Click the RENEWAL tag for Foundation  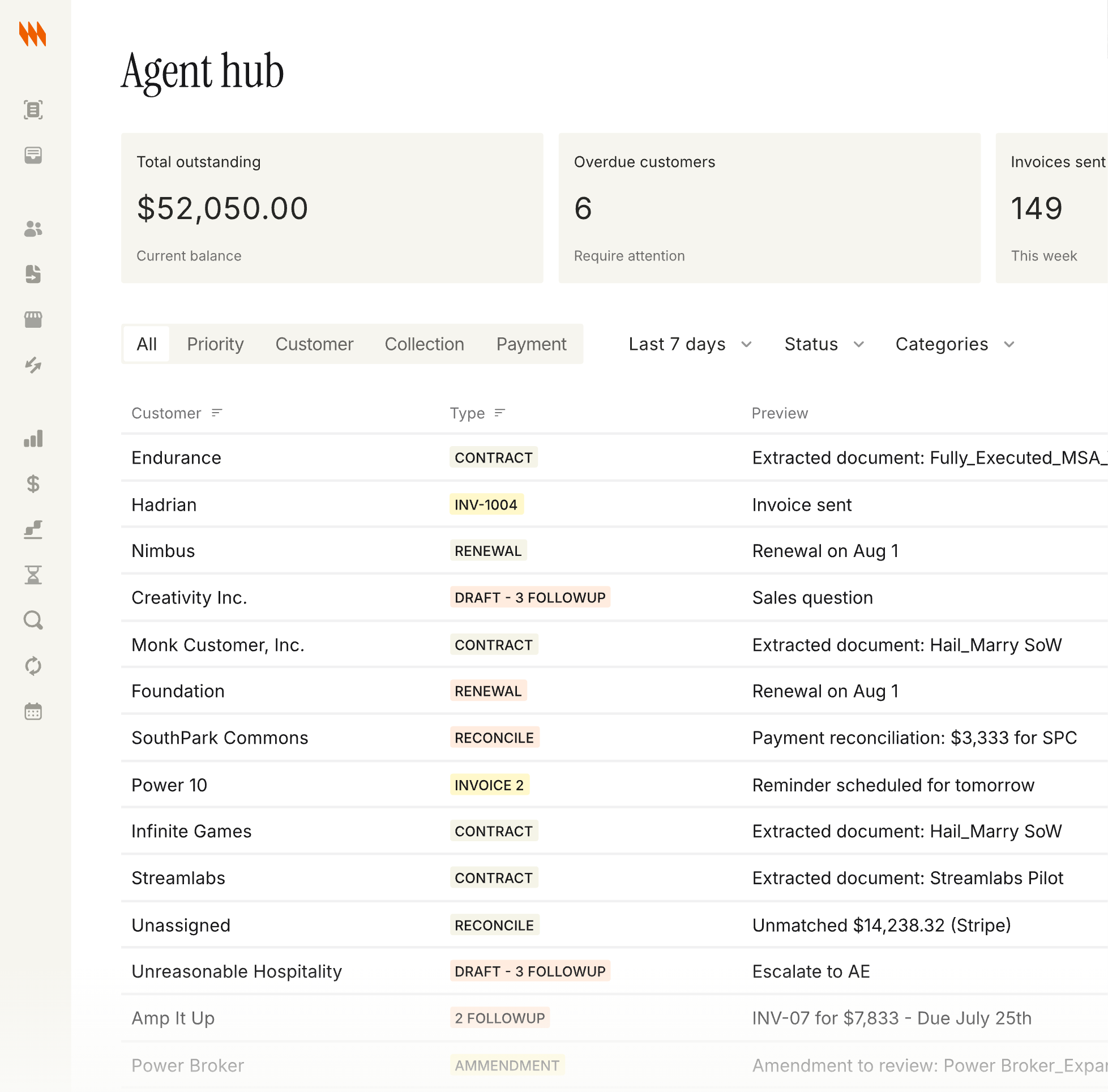click(x=488, y=691)
